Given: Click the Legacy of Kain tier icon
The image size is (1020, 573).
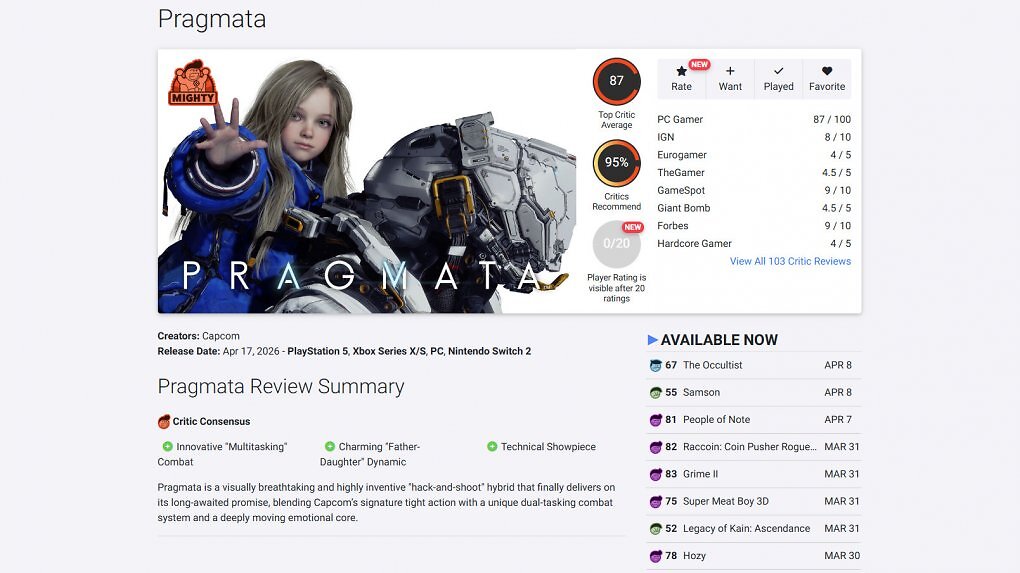Looking at the screenshot, I should 655,529.
